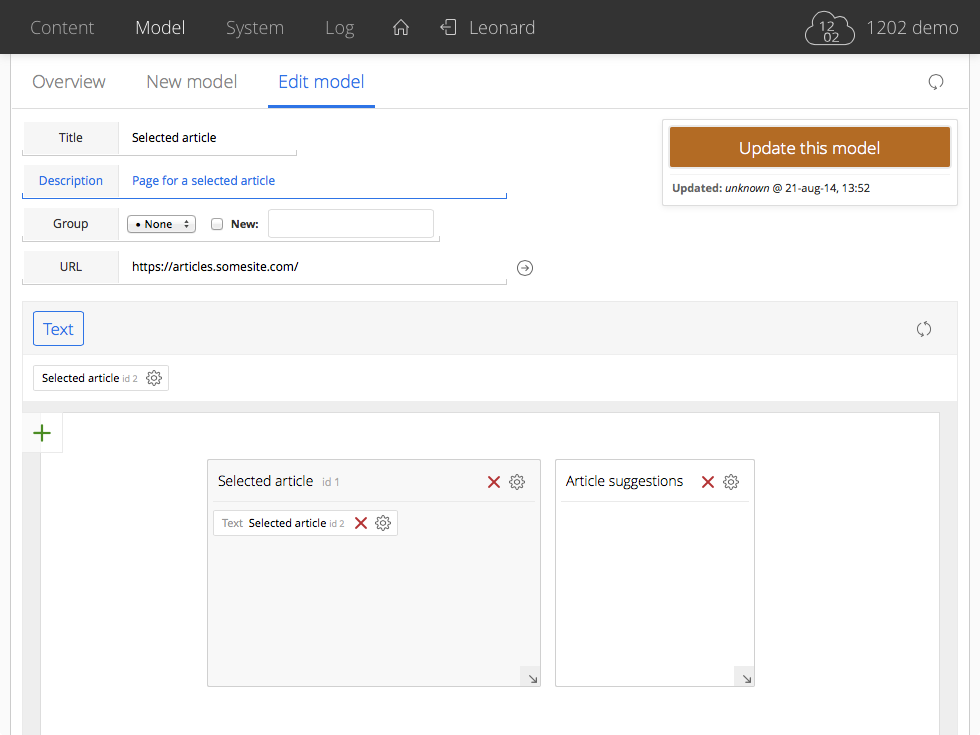Click the home icon in top navigation
Image resolution: width=980 pixels, height=735 pixels.
tap(401, 28)
